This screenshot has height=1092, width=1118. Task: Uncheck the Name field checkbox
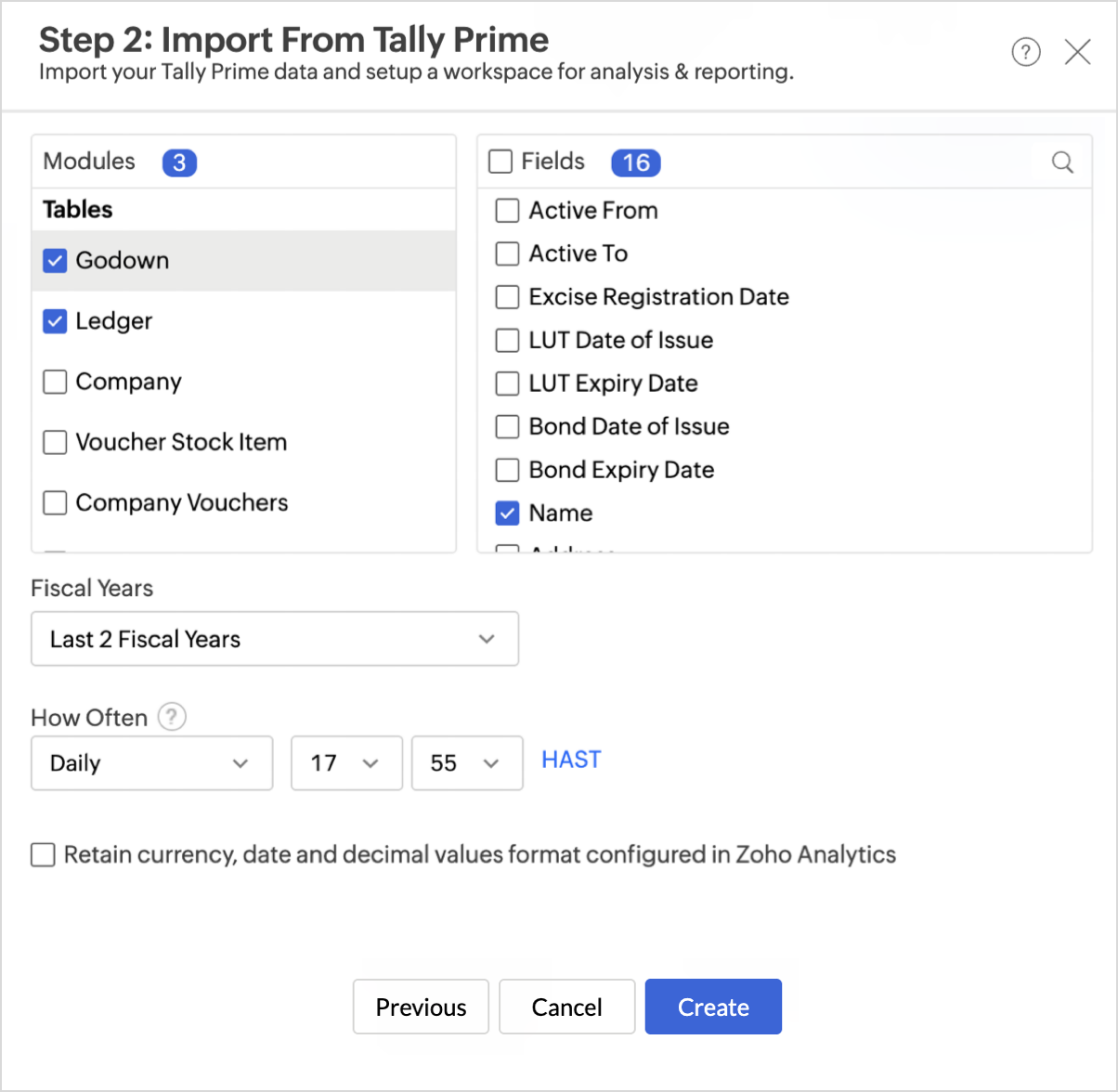(x=507, y=513)
